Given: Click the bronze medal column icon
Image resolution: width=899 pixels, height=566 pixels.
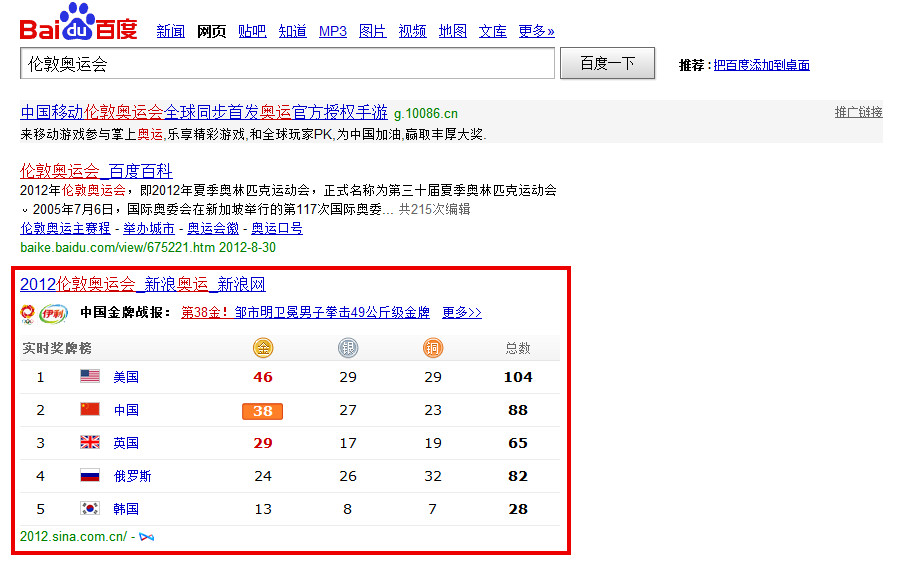Looking at the screenshot, I should [433, 348].
